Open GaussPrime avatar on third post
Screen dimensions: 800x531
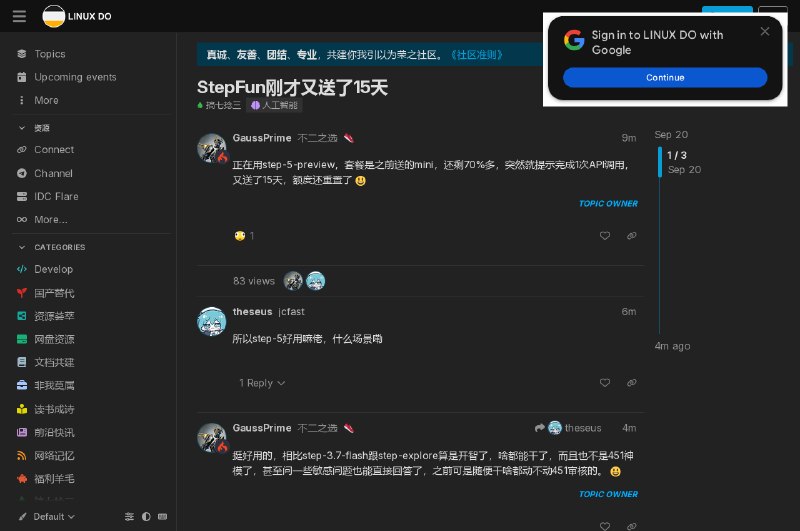tap(212, 438)
